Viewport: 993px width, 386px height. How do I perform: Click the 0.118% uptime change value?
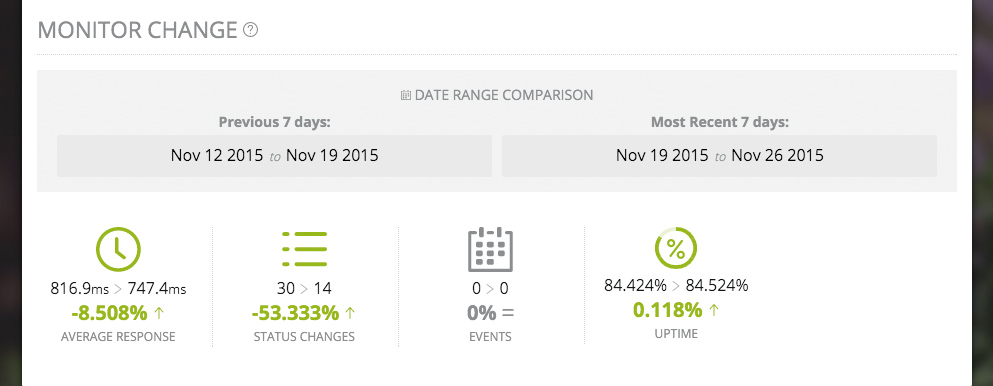[667, 310]
